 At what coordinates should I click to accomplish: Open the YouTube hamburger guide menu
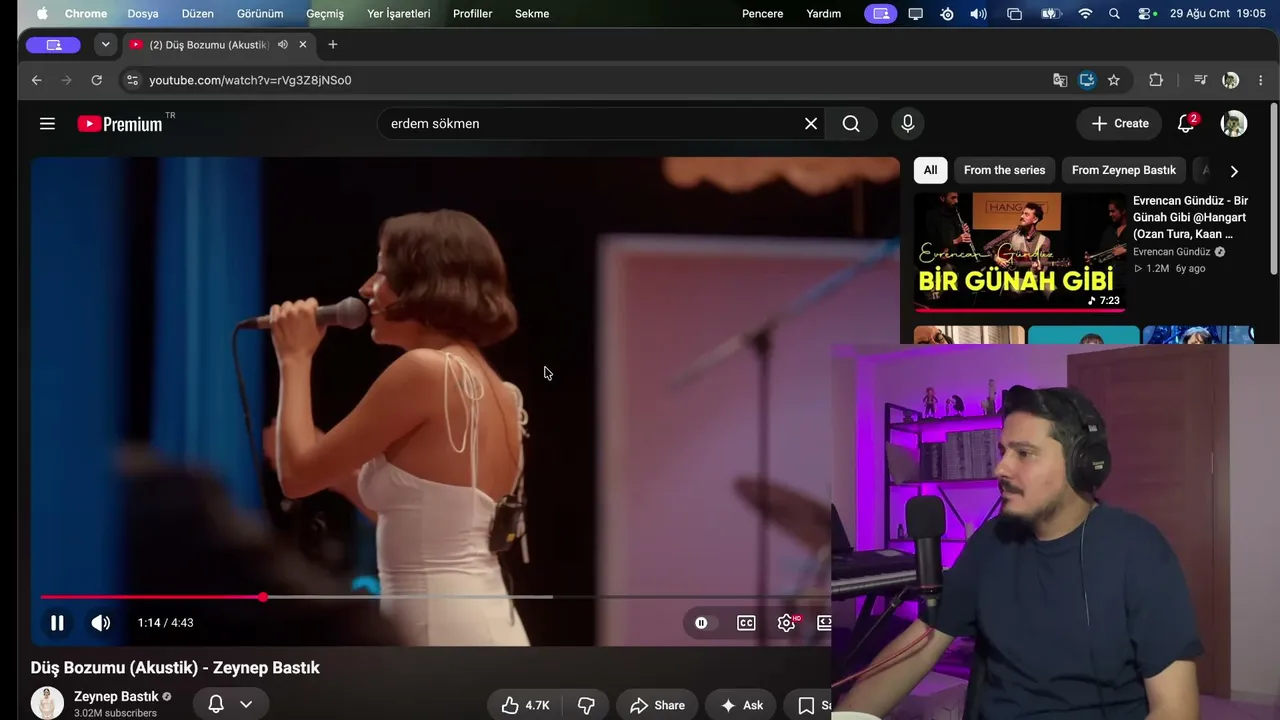47,124
